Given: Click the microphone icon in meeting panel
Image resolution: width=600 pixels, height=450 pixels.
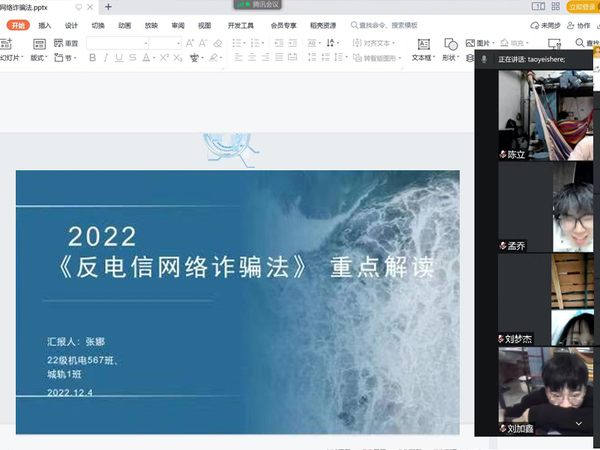Looking at the screenshot, I should (x=484, y=60).
